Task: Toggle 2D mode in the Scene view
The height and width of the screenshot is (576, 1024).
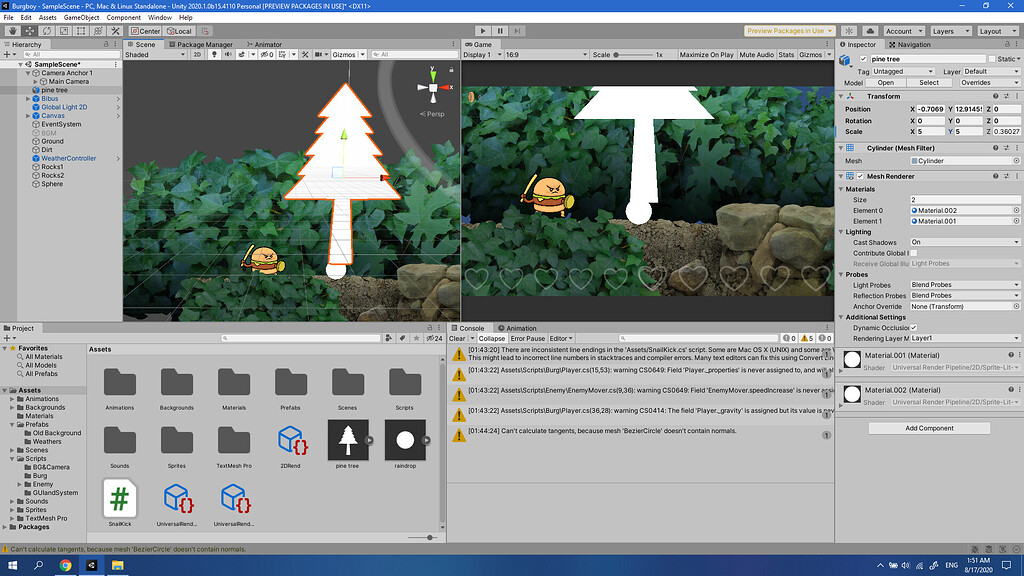Action: pyautogui.click(x=197, y=56)
